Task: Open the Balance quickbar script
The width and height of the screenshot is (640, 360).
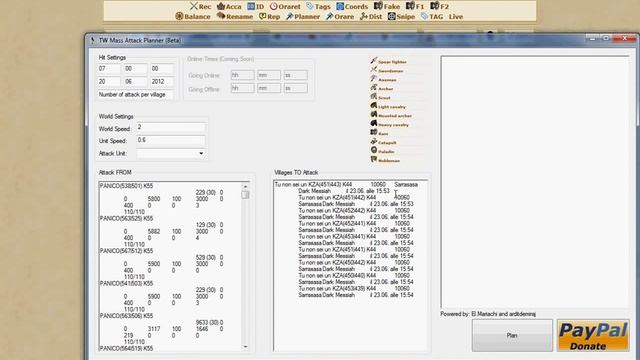Action: pyautogui.click(x=193, y=16)
